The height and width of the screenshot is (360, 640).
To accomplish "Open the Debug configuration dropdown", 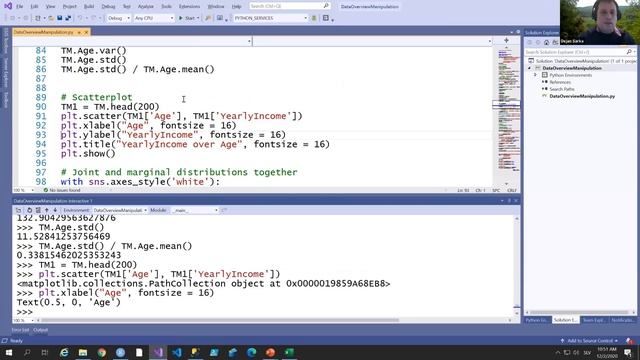I will (x=118, y=18).
